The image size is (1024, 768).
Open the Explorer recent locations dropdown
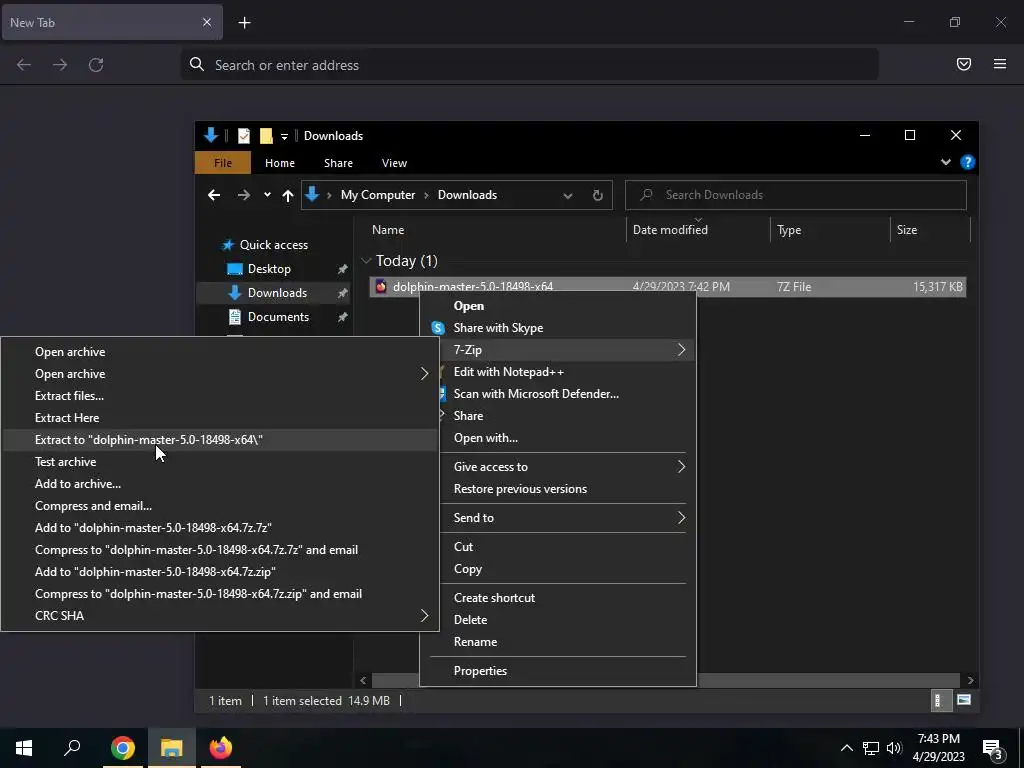coord(267,195)
